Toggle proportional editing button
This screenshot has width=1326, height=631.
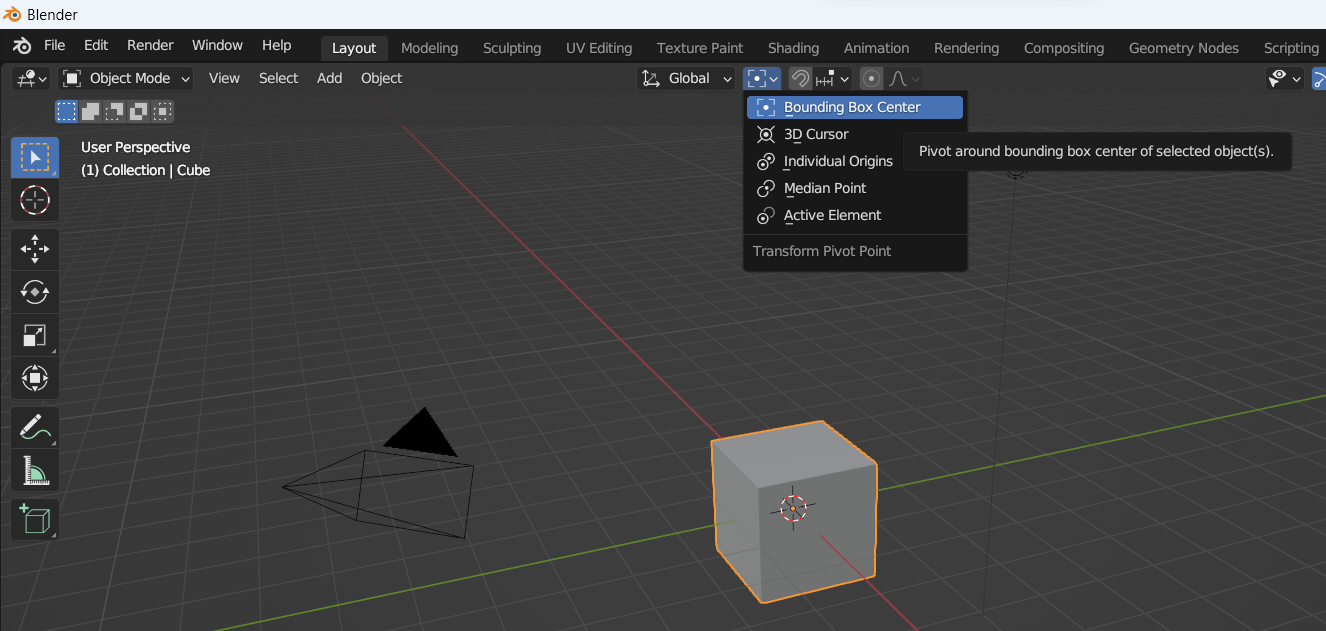[872, 78]
